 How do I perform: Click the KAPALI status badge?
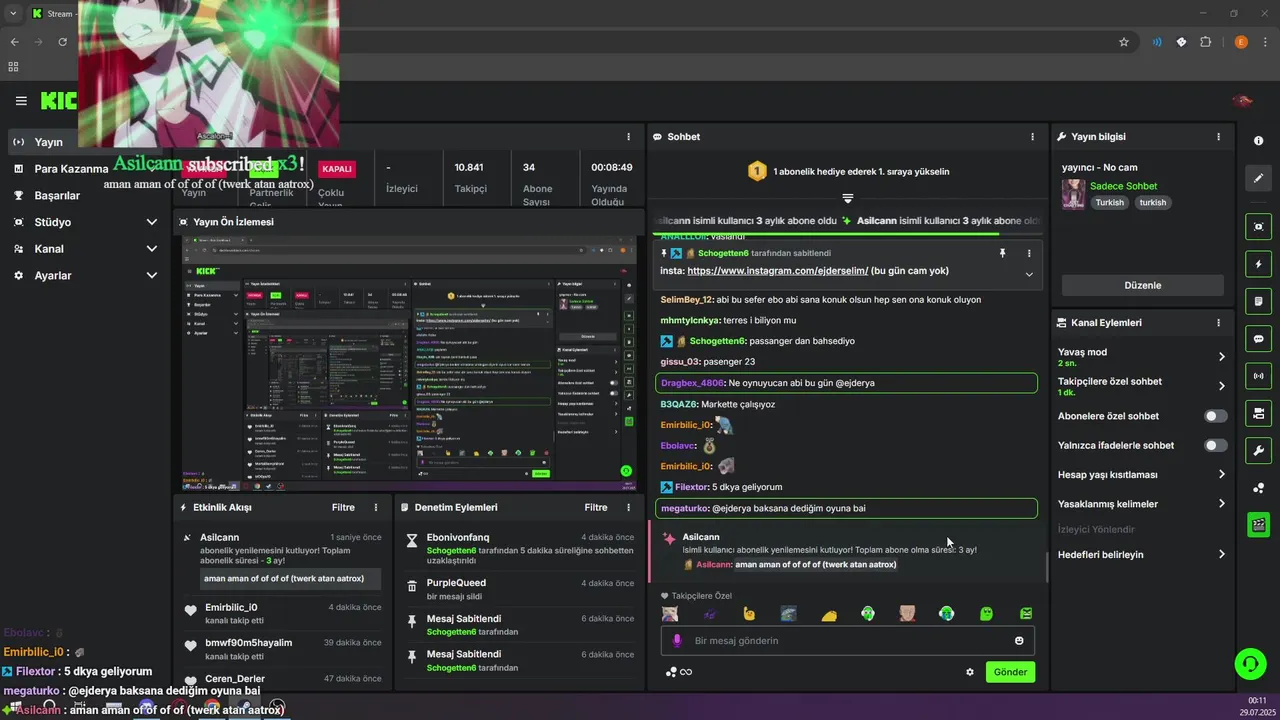337,169
